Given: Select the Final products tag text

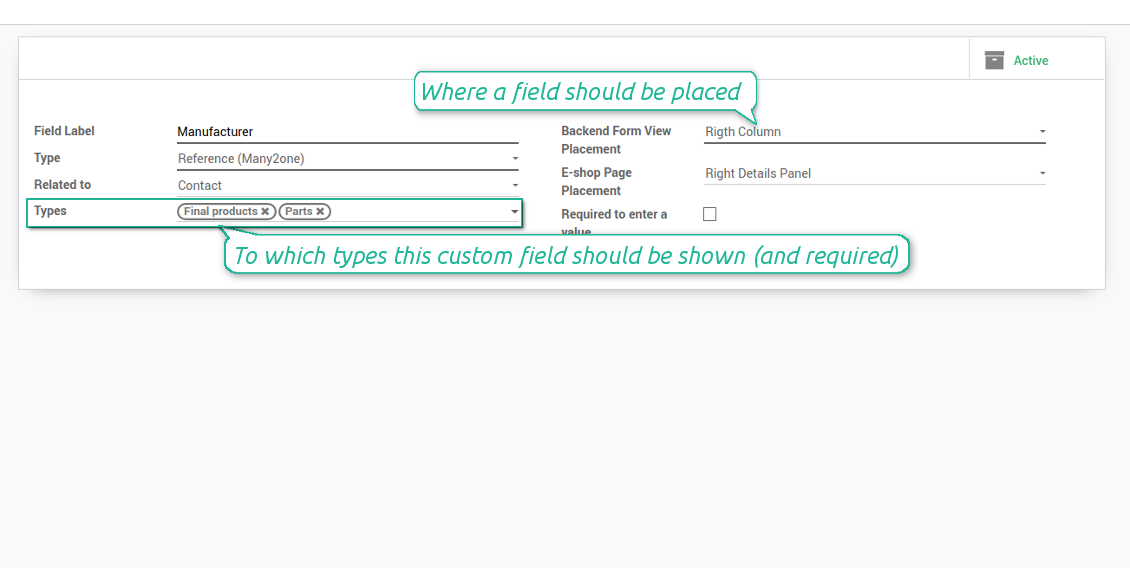Looking at the screenshot, I should (221, 211).
